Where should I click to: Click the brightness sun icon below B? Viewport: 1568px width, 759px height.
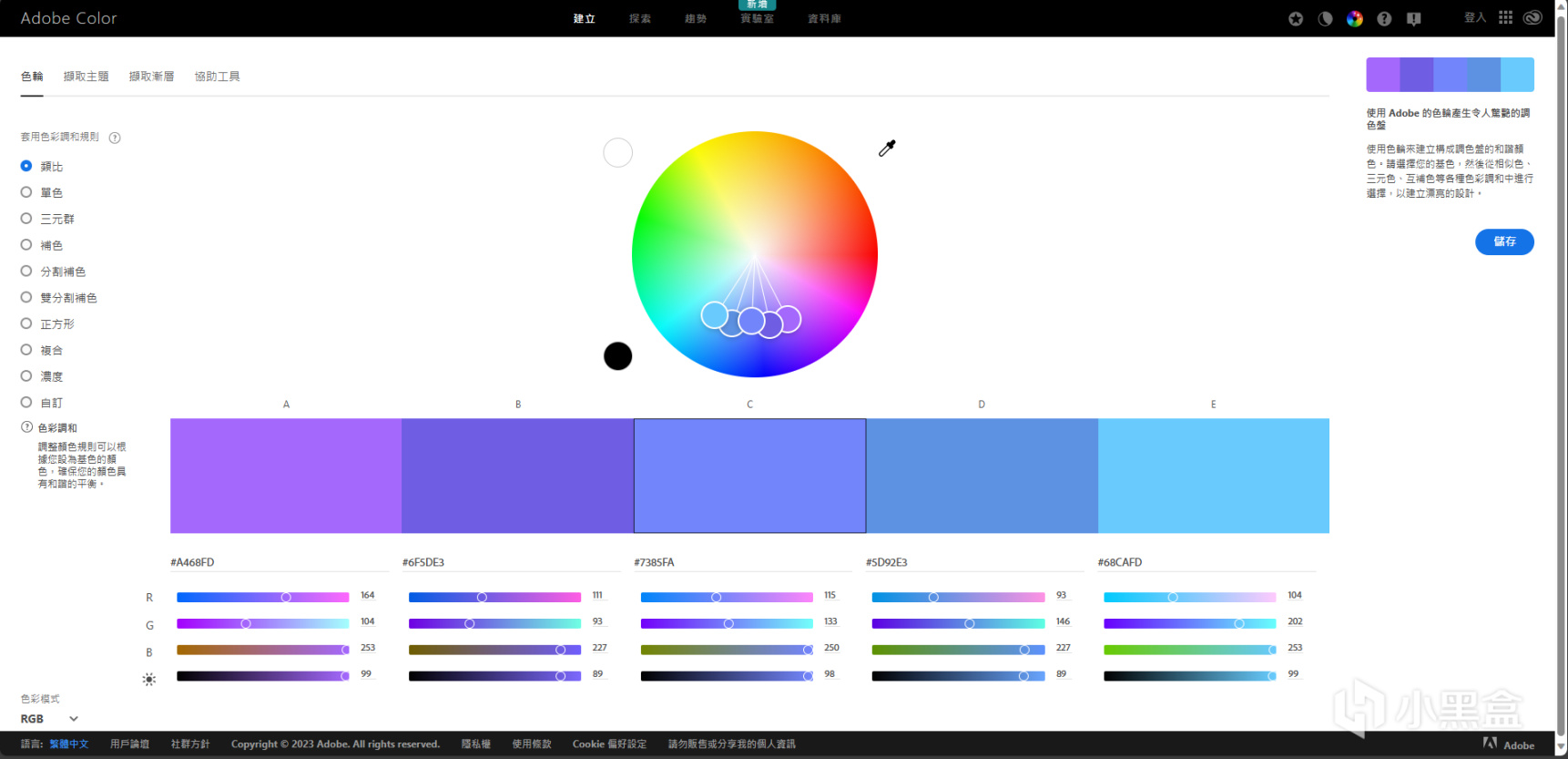(x=149, y=679)
